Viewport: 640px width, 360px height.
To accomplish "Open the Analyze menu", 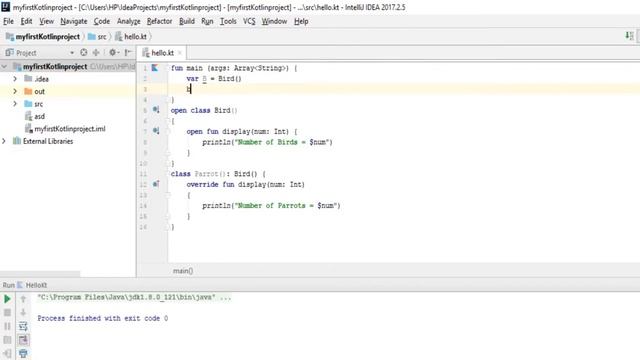I will point(129,21).
